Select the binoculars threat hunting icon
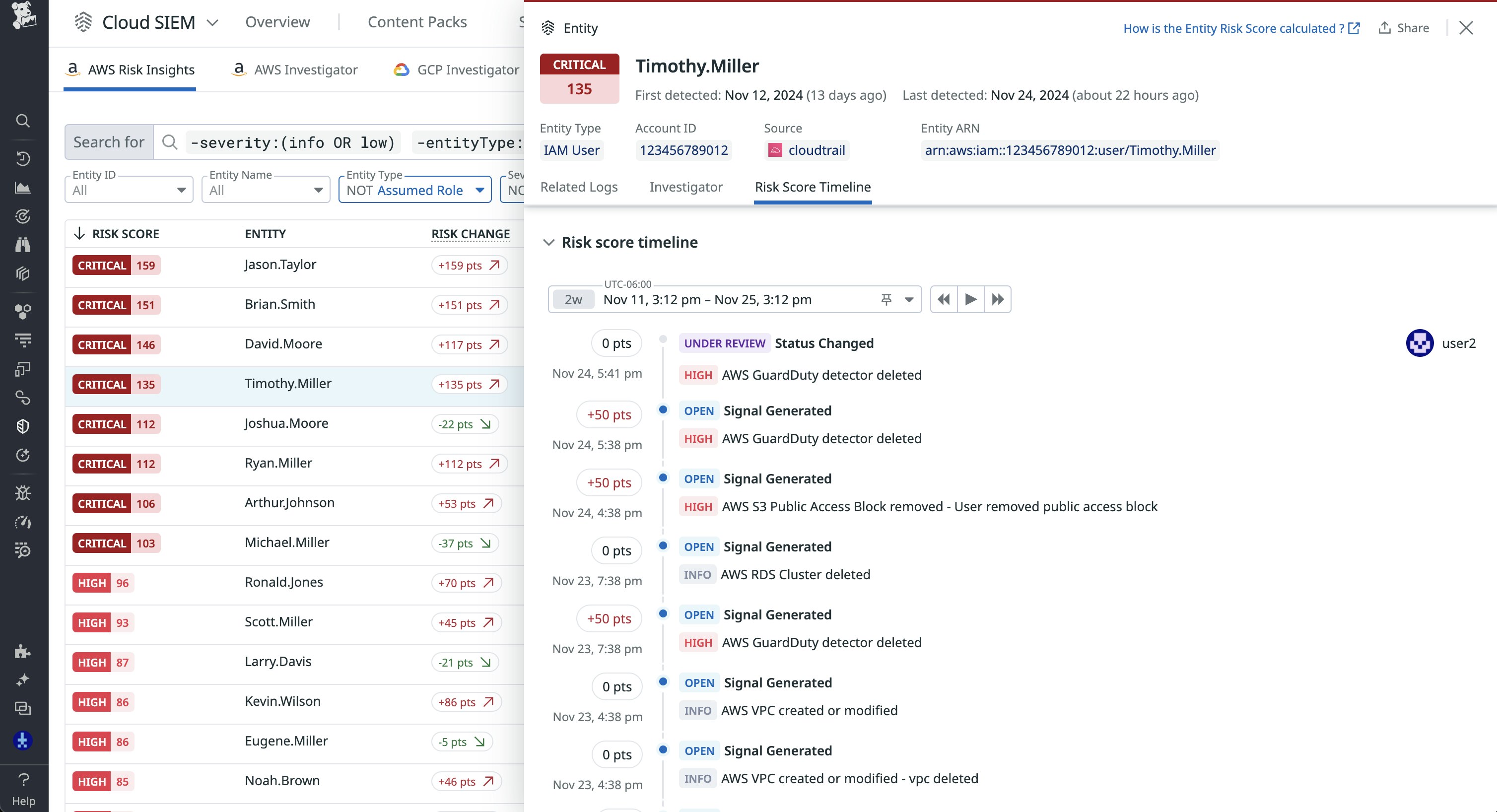This screenshot has height=812, width=1497. [x=23, y=244]
